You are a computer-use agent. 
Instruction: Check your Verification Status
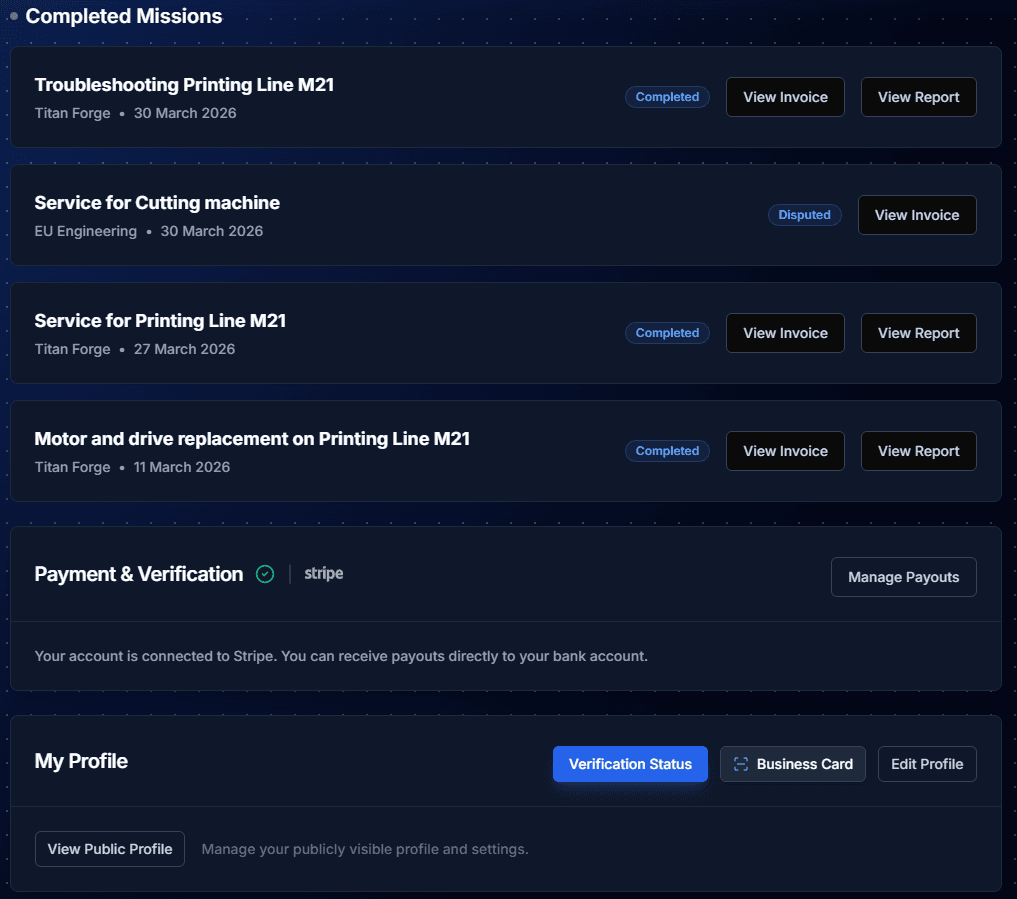[x=630, y=763]
